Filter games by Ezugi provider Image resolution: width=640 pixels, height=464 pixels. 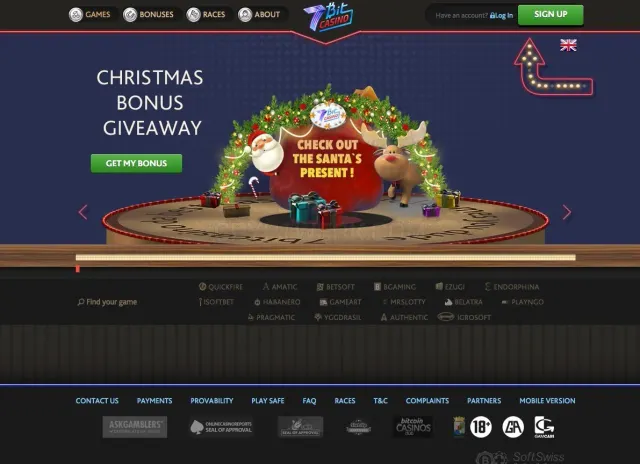(x=450, y=287)
